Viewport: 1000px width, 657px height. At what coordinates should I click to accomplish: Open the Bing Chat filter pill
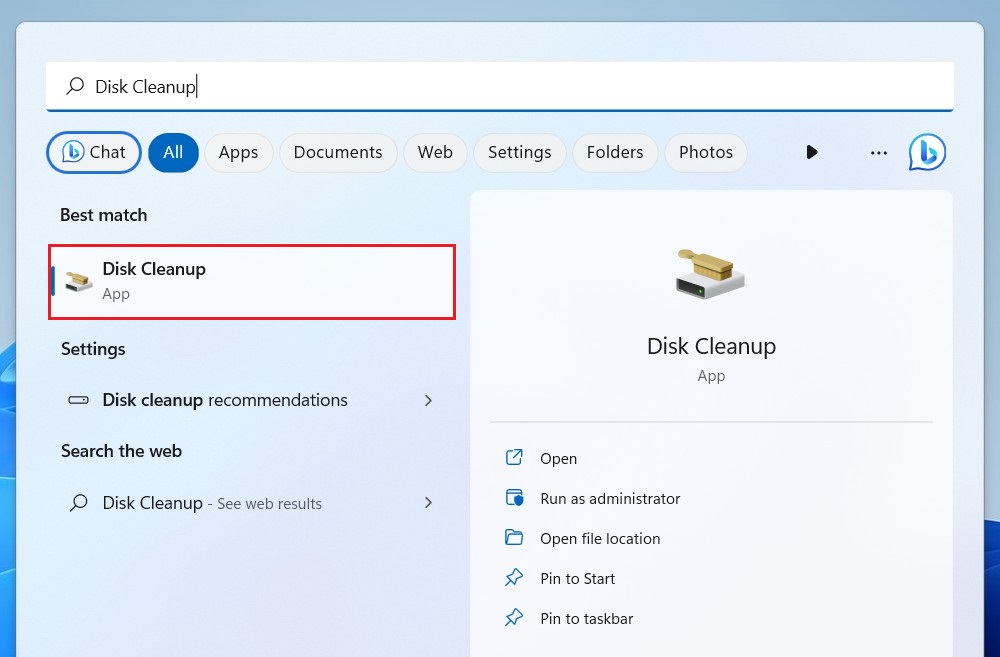[94, 152]
